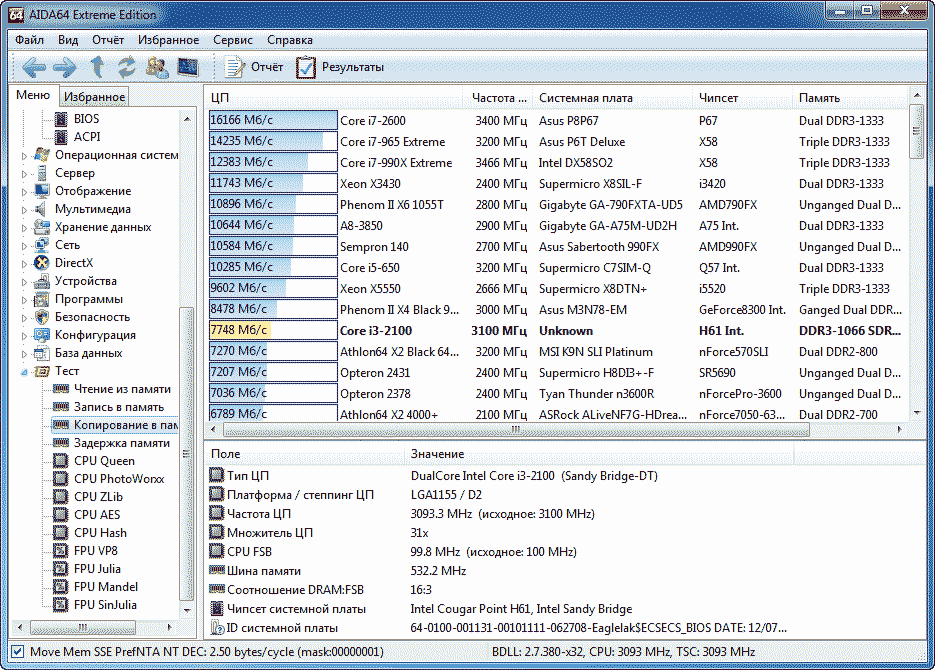Click the Конфигурация icon
This screenshot has width=935, height=670.
41,334
